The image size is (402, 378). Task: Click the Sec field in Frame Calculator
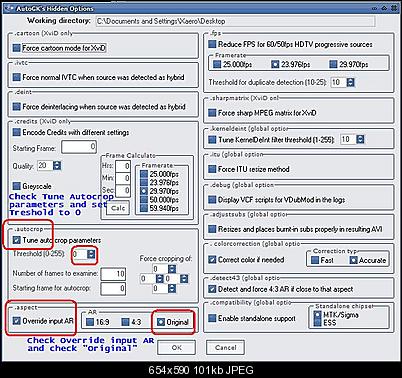coord(123,190)
